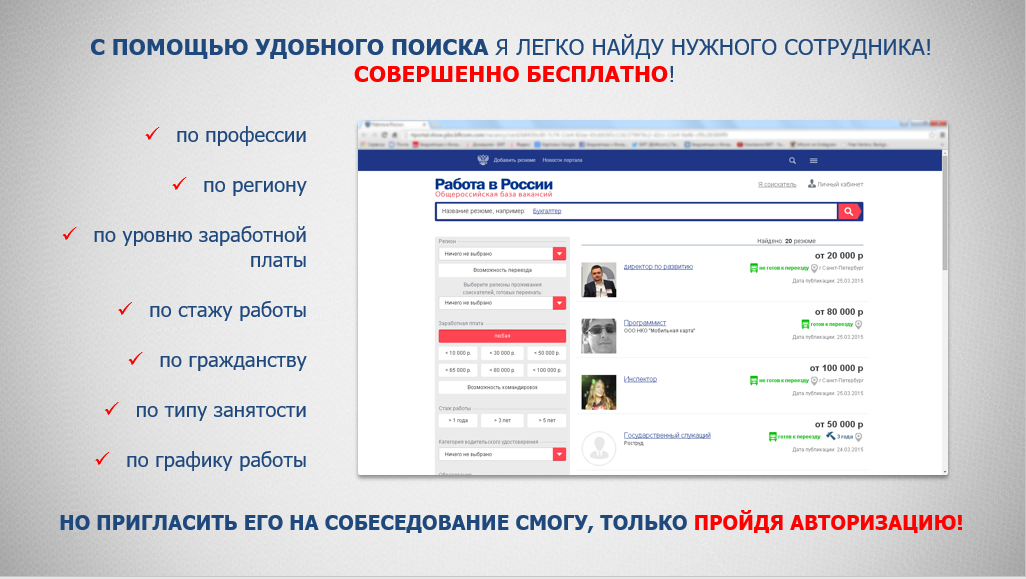Open the Инспектор resume link
This screenshot has height=579, width=1026.
pyautogui.click(x=640, y=379)
